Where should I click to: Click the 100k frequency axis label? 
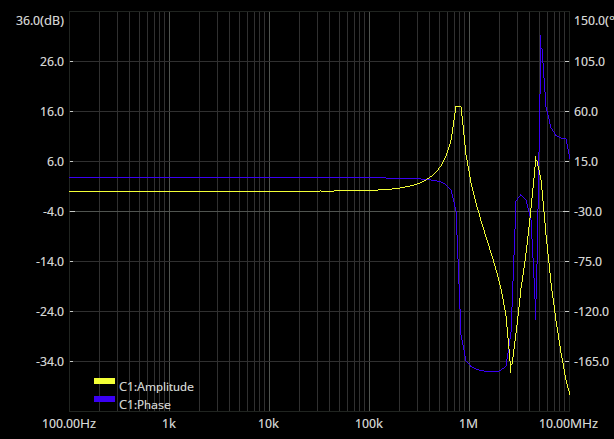pyautogui.click(x=368, y=424)
